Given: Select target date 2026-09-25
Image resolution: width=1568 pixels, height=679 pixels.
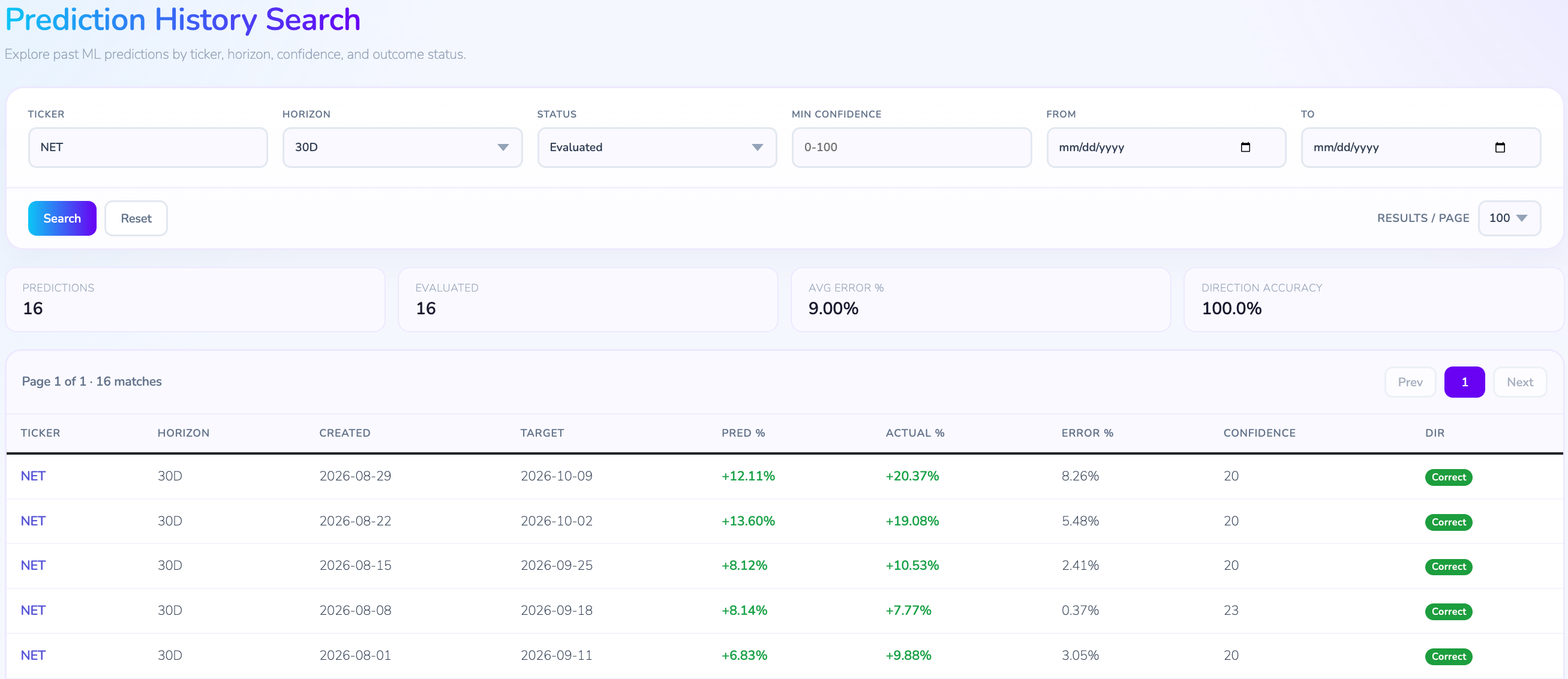Looking at the screenshot, I should click(556, 566).
